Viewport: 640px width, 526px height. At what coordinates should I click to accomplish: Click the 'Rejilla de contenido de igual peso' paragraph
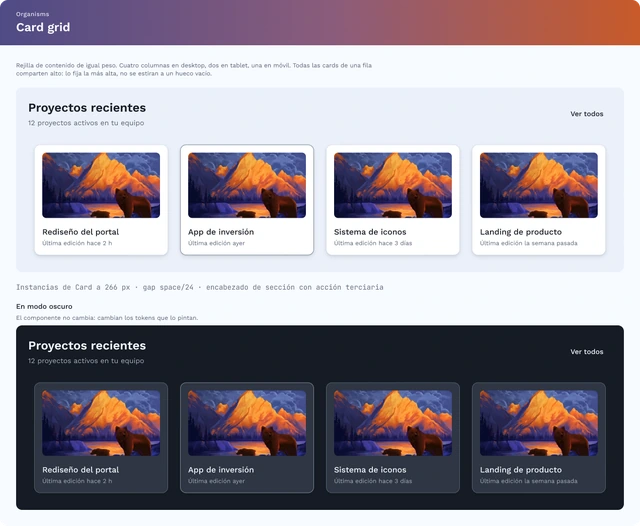194,69
